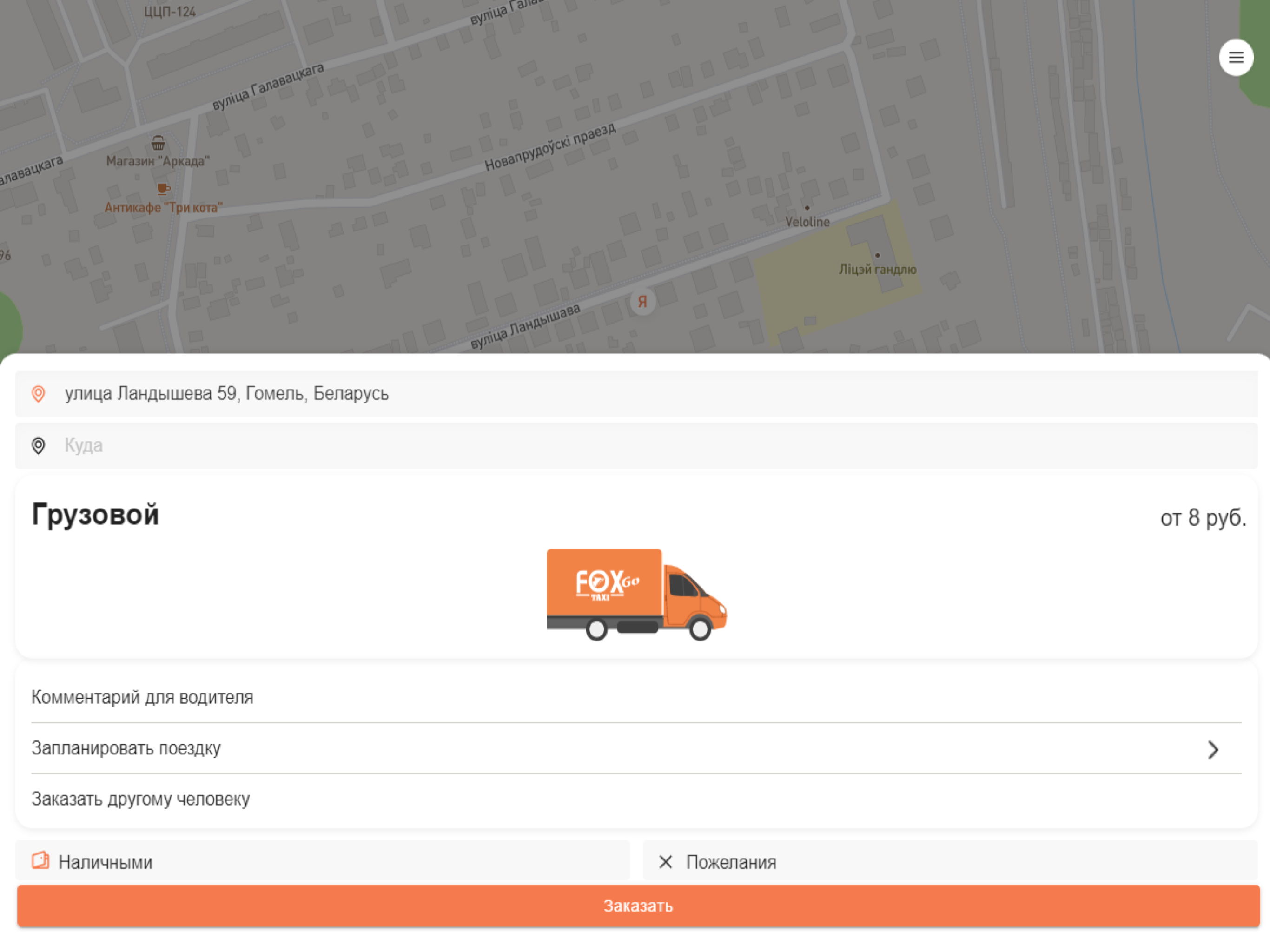Click the orange pickup location pin icon
Image resolution: width=1270 pixels, height=952 pixels.
tap(39, 394)
